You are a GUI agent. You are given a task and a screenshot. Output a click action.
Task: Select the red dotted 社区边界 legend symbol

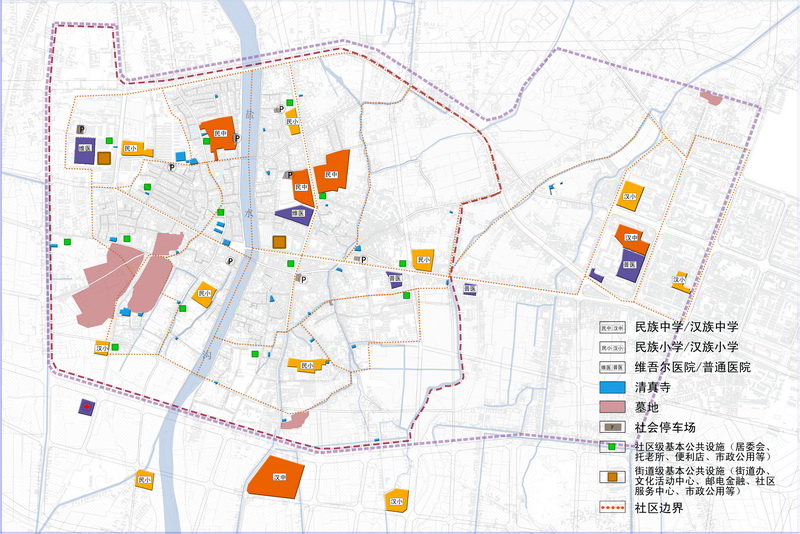point(612,507)
